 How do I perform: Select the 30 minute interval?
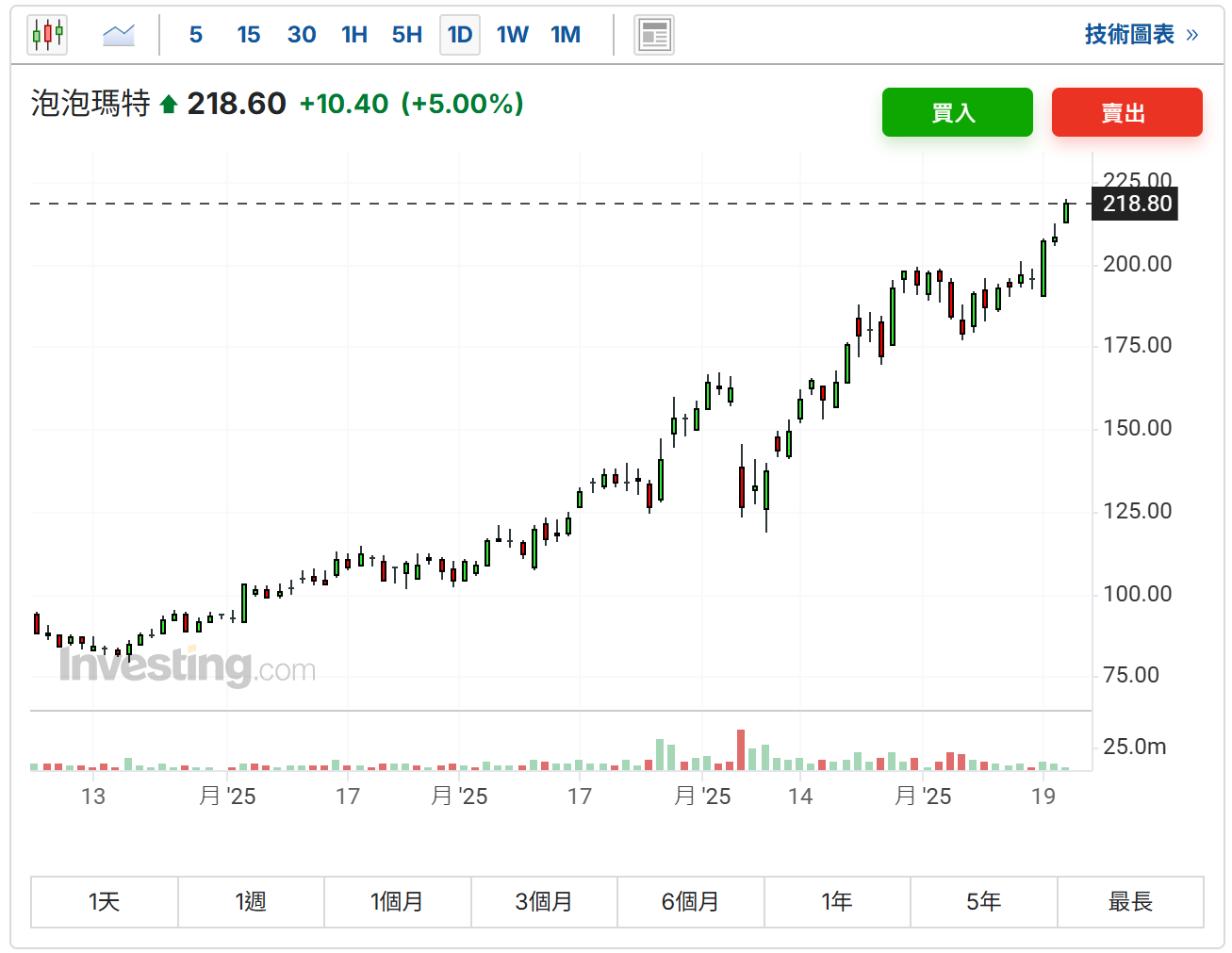point(302,35)
